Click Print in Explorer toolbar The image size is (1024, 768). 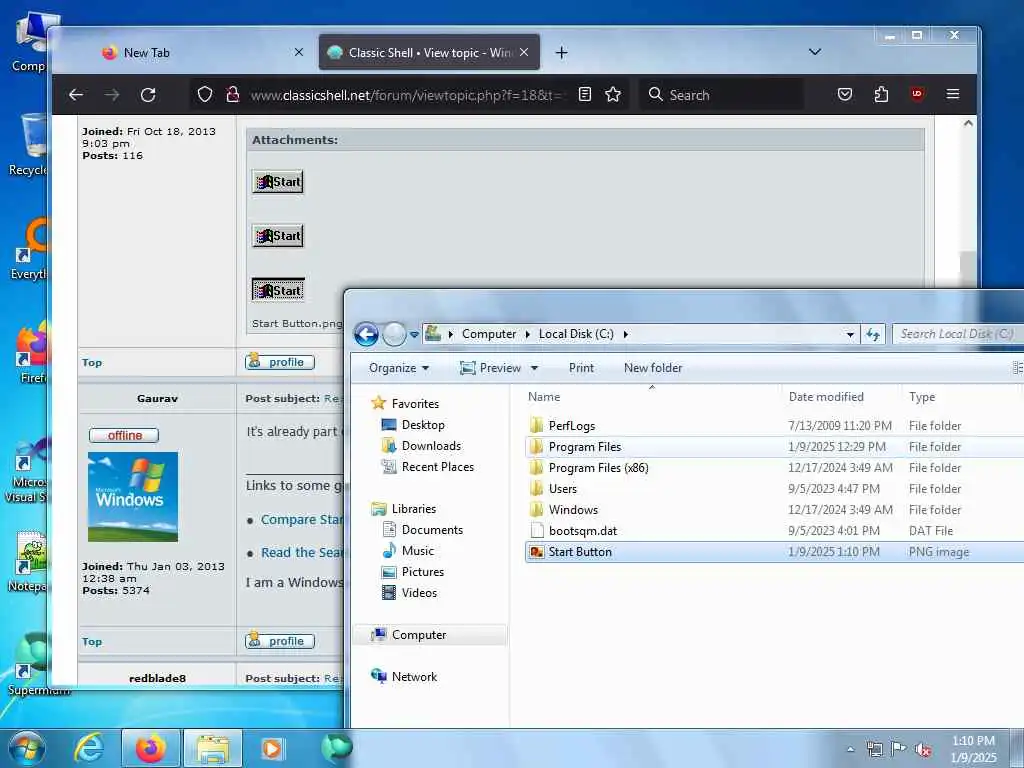pyautogui.click(x=581, y=368)
